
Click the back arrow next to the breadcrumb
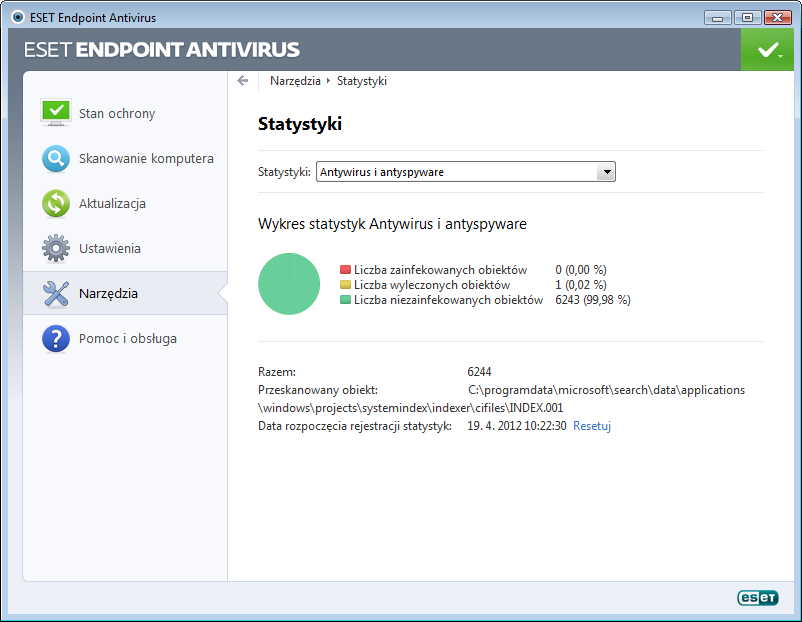pyautogui.click(x=243, y=81)
